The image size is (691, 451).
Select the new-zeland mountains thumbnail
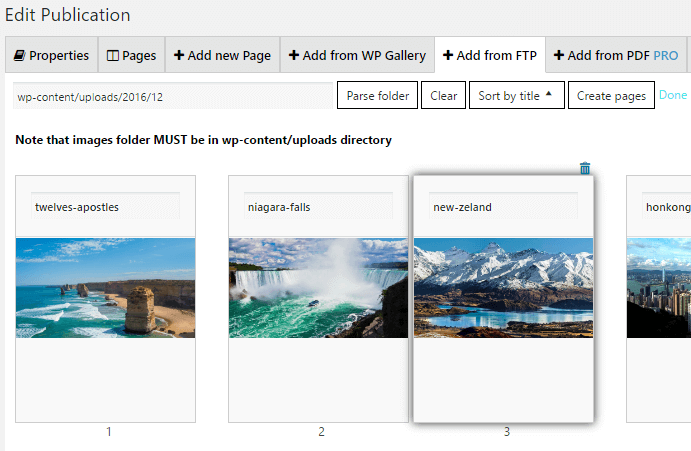coord(503,288)
